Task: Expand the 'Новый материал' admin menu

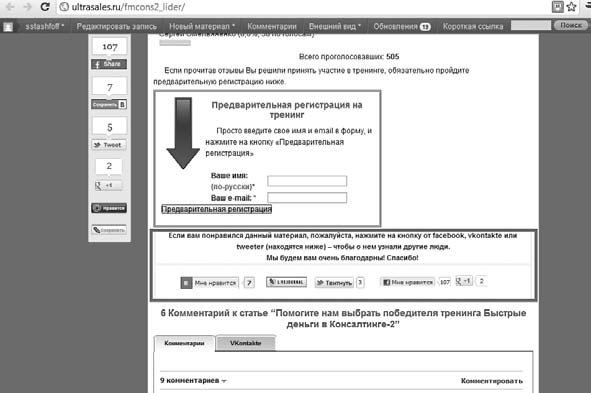Action: tap(202, 26)
